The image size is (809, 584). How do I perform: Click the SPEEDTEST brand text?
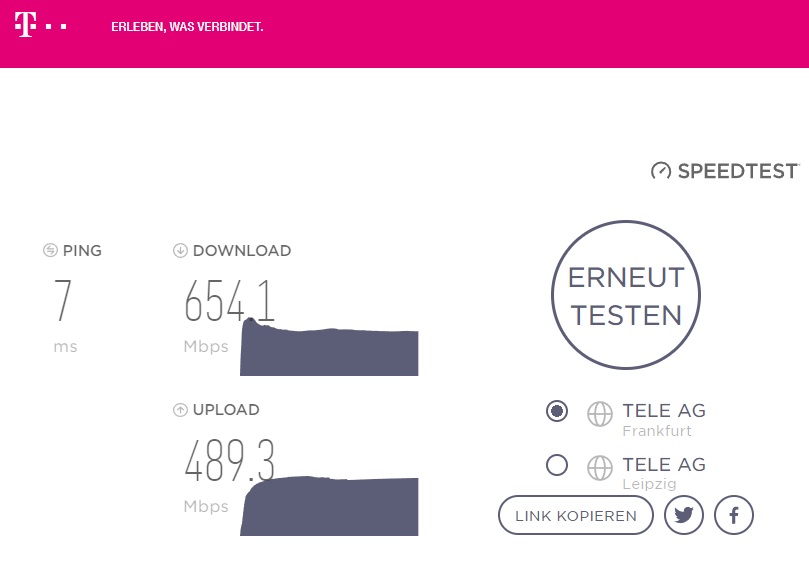738,171
